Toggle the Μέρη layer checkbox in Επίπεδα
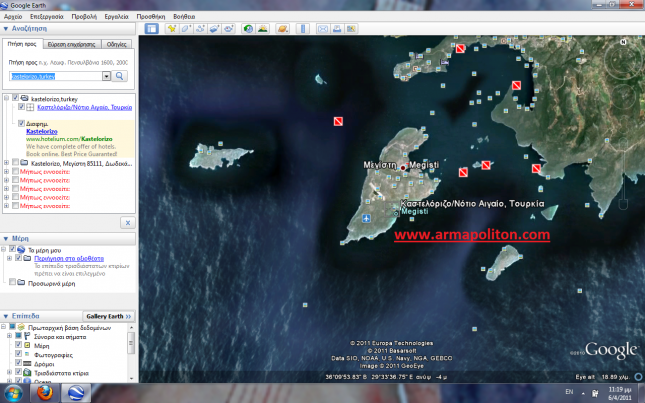 19,345
